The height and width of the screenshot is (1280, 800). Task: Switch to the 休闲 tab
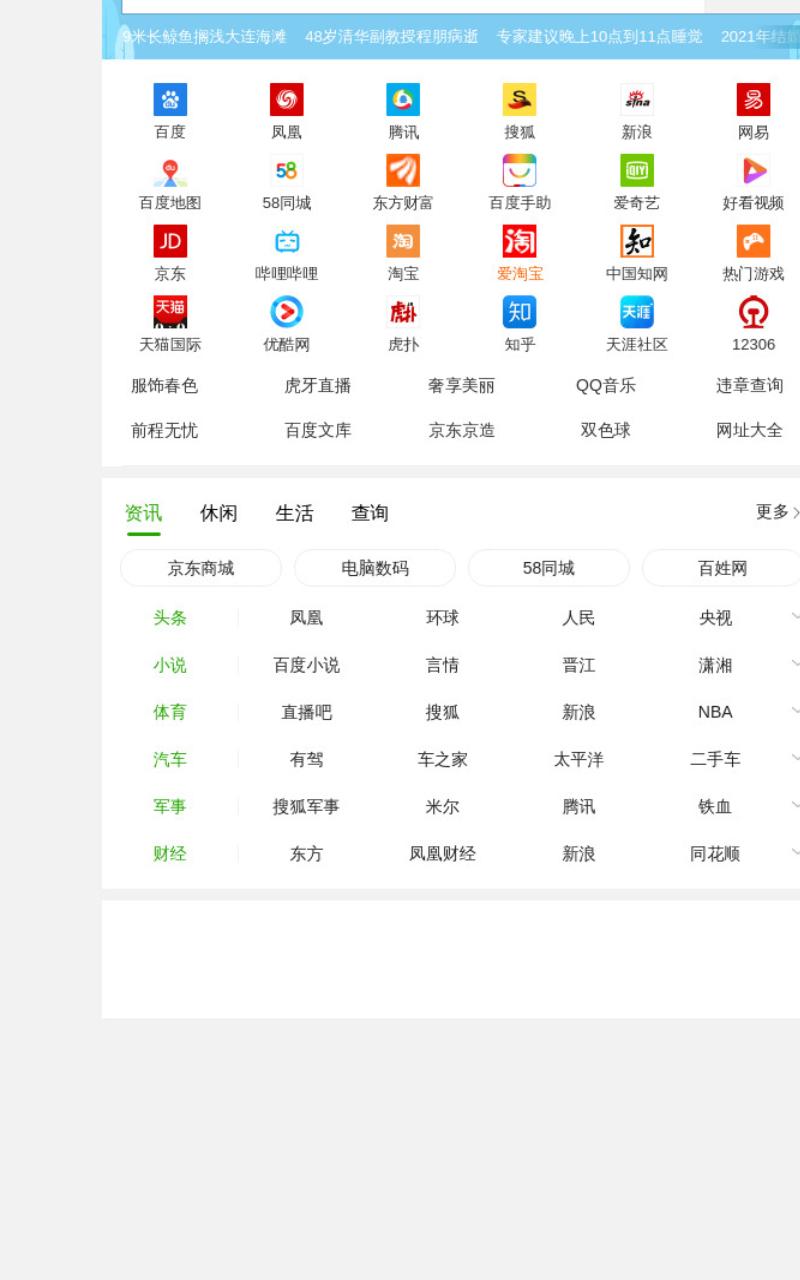coord(219,513)
